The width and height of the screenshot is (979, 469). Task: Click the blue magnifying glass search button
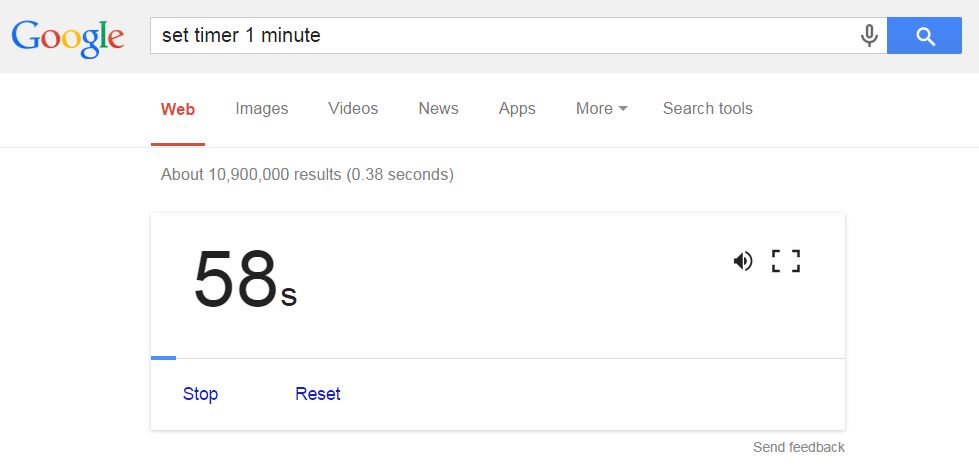(924, 36)
